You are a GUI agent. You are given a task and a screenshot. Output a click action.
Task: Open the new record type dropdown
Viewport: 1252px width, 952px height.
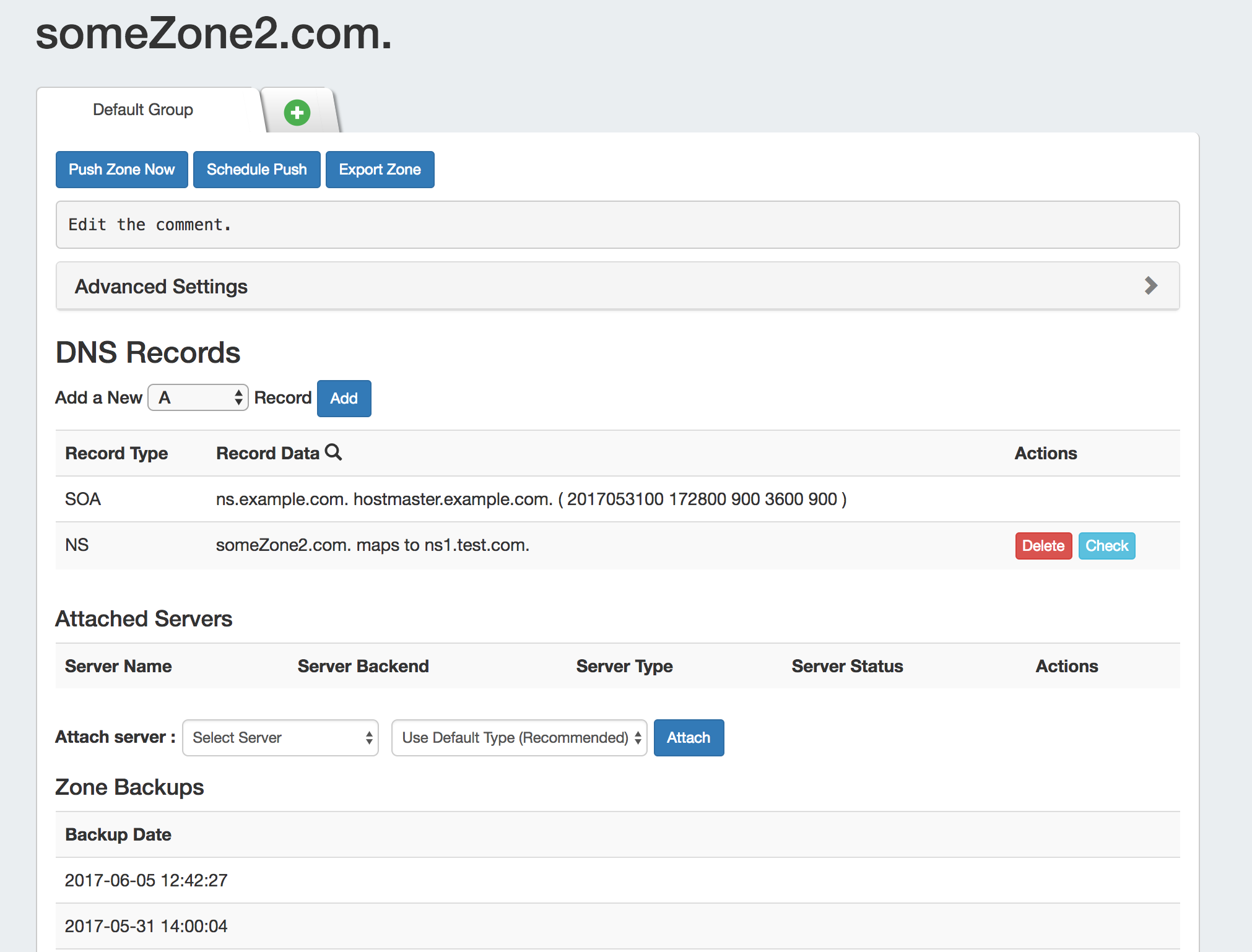tap(198, 397)
